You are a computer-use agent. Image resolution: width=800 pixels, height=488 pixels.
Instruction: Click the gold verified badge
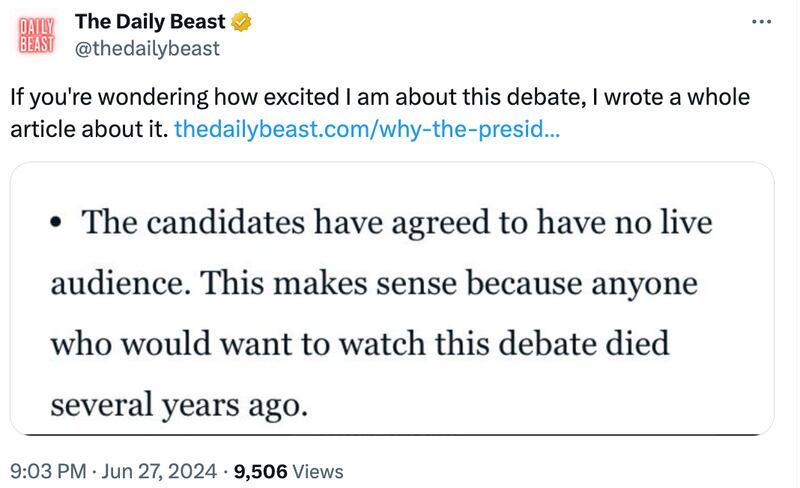240,21
